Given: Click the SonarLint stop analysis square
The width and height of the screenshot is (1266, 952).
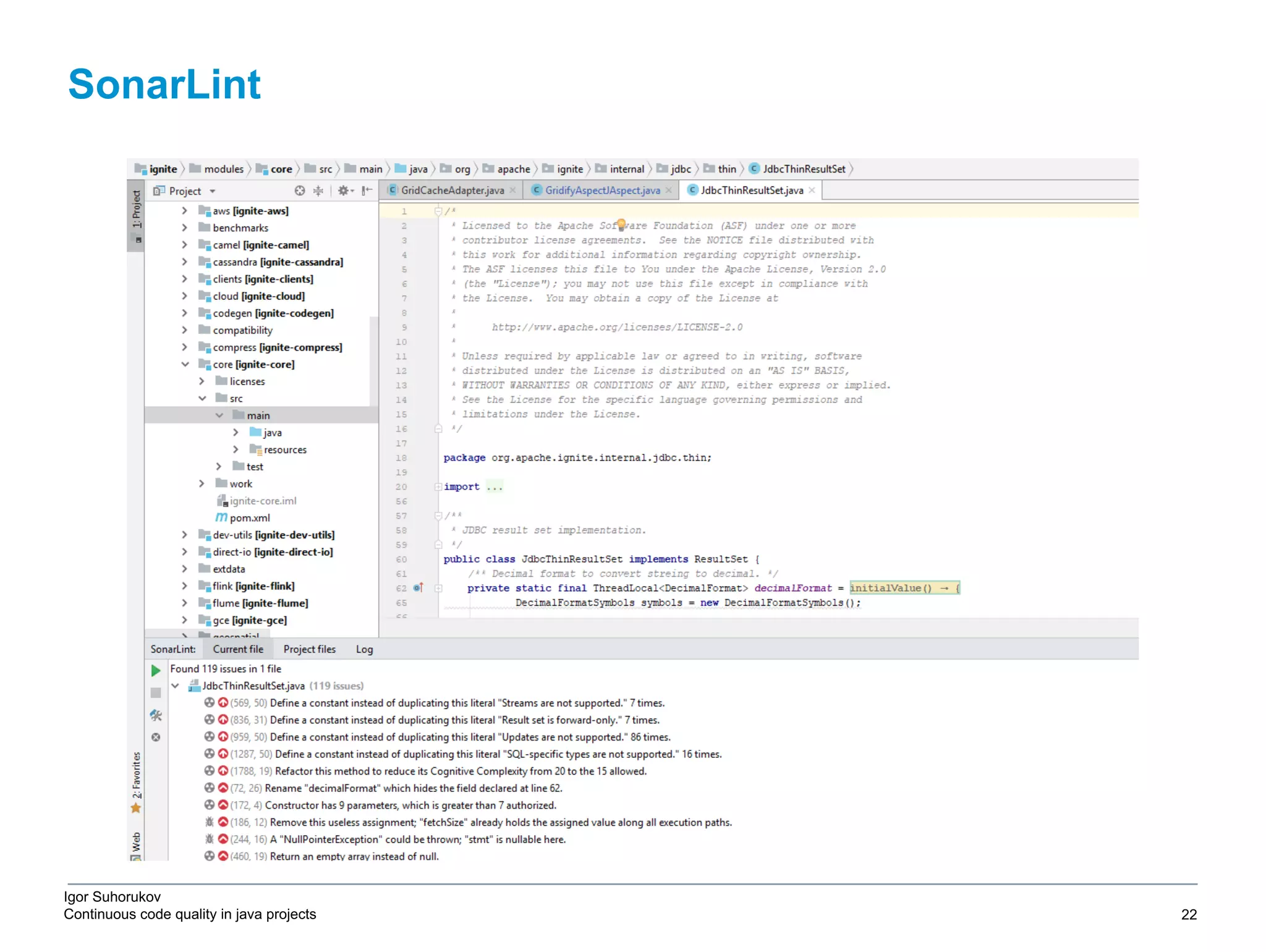Looking at the screenshot, I should 156,693.
